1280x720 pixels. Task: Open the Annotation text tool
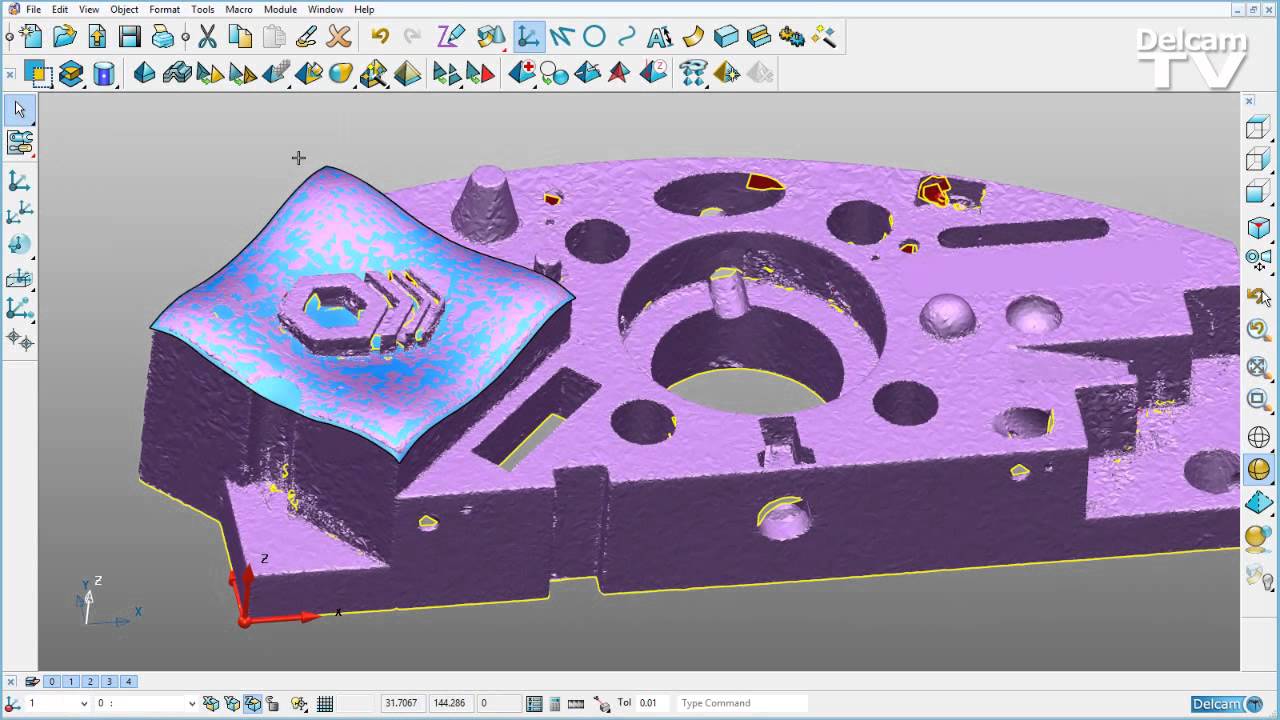click(660, 37)
